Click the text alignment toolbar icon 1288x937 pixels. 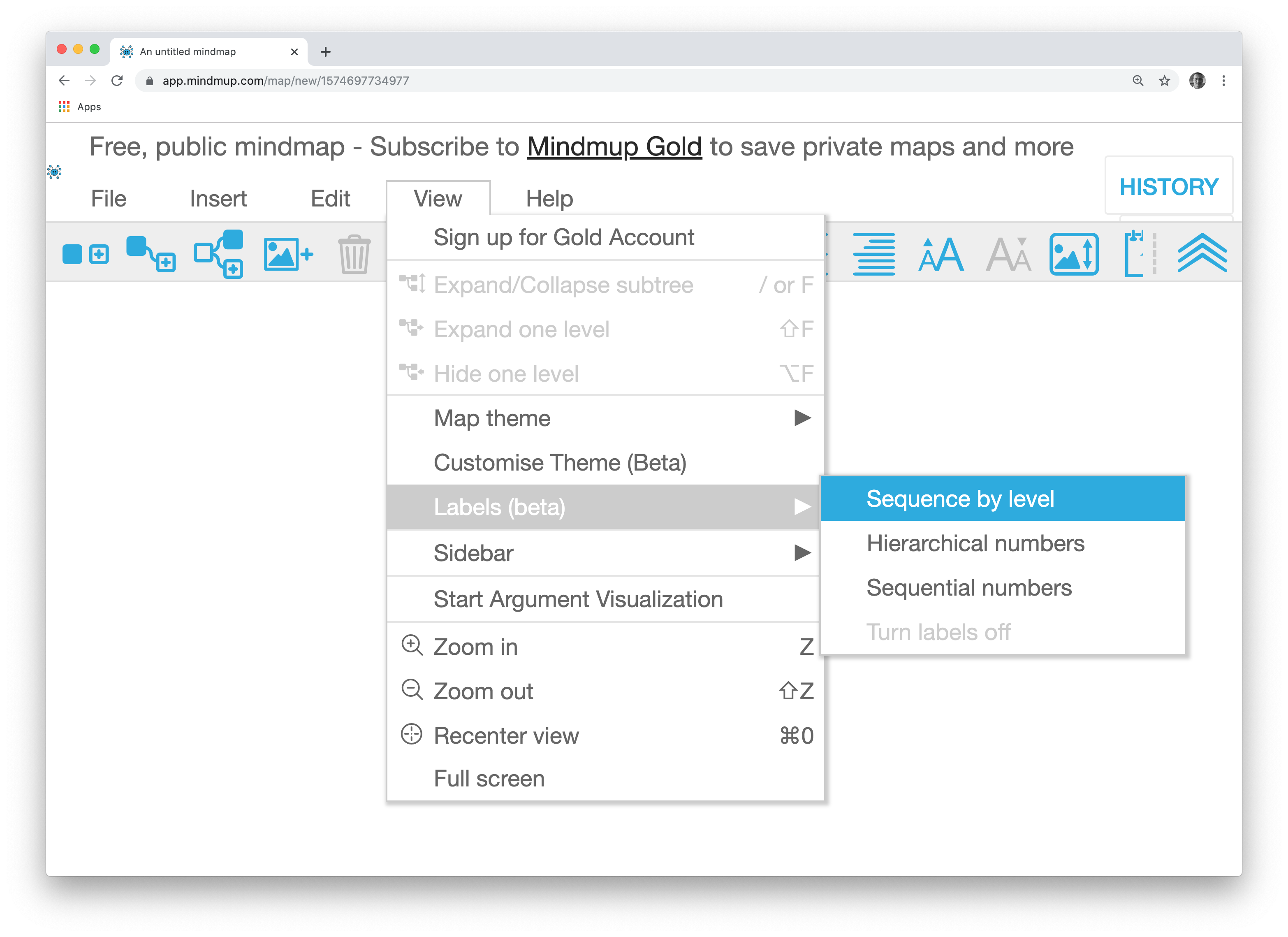click(873, 254)
